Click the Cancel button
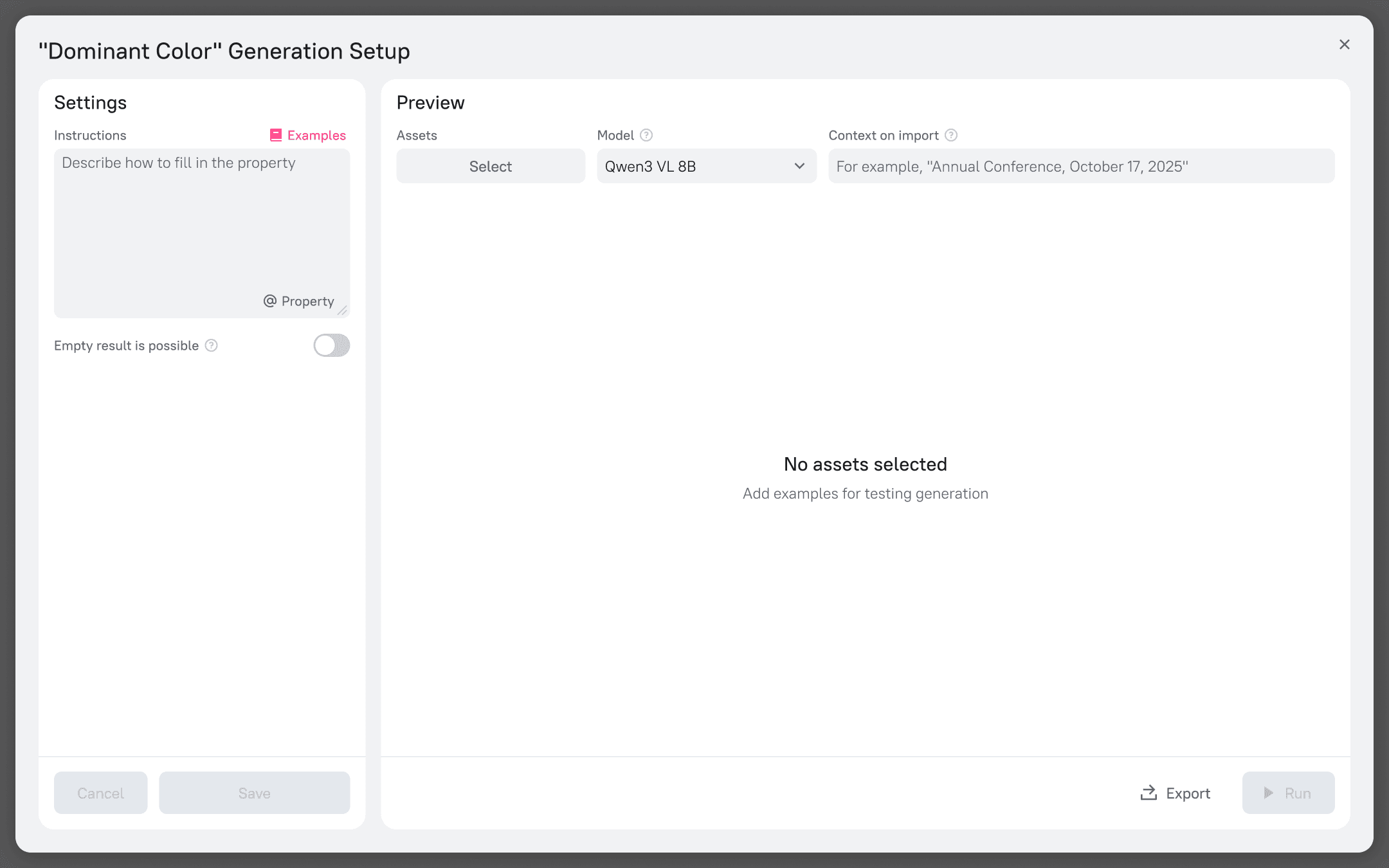 (x=100, y=793)
